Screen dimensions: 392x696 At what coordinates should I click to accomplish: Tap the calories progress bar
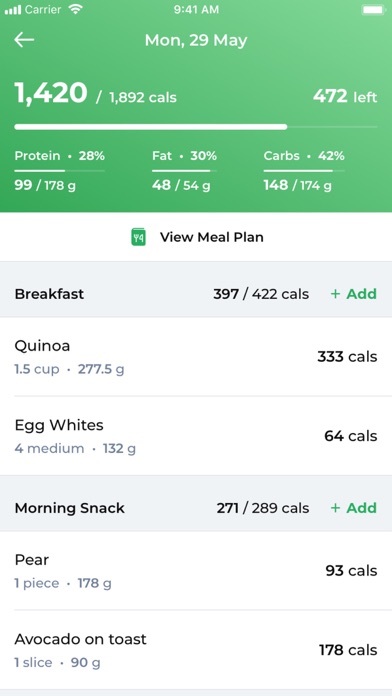(196, 127)
